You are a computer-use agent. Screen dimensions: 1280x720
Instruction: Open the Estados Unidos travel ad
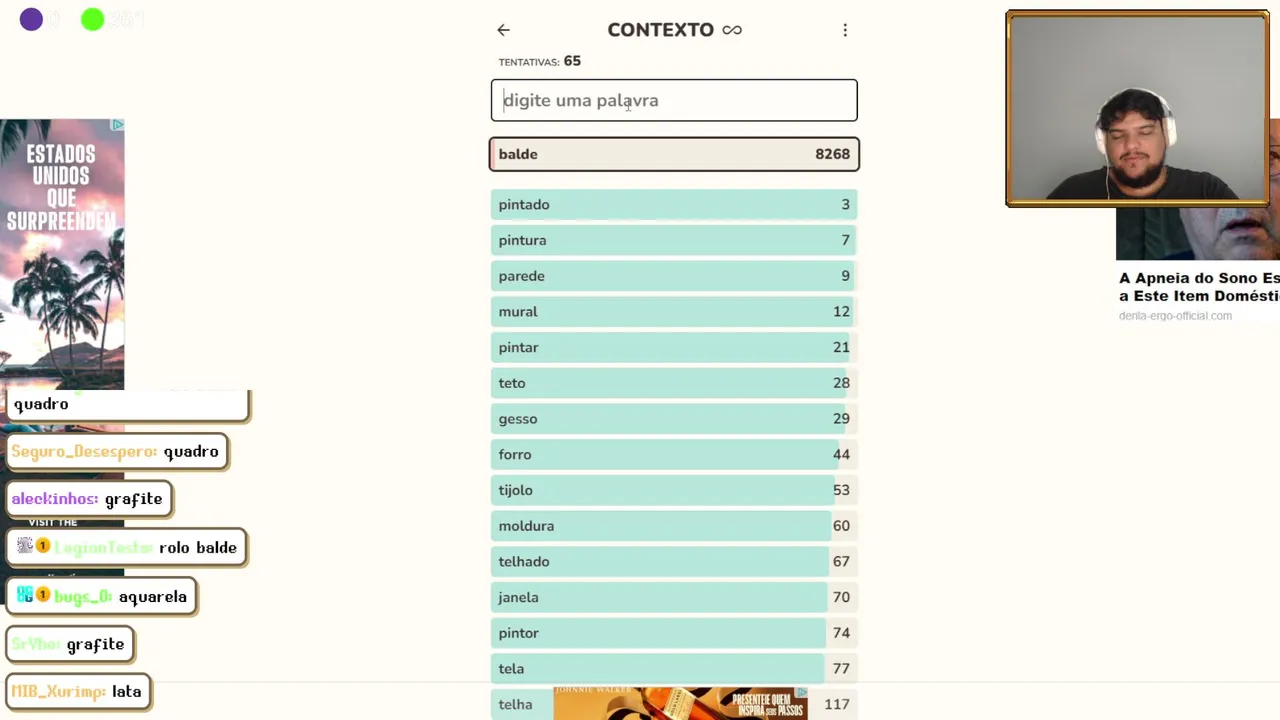tap(62, 255)
